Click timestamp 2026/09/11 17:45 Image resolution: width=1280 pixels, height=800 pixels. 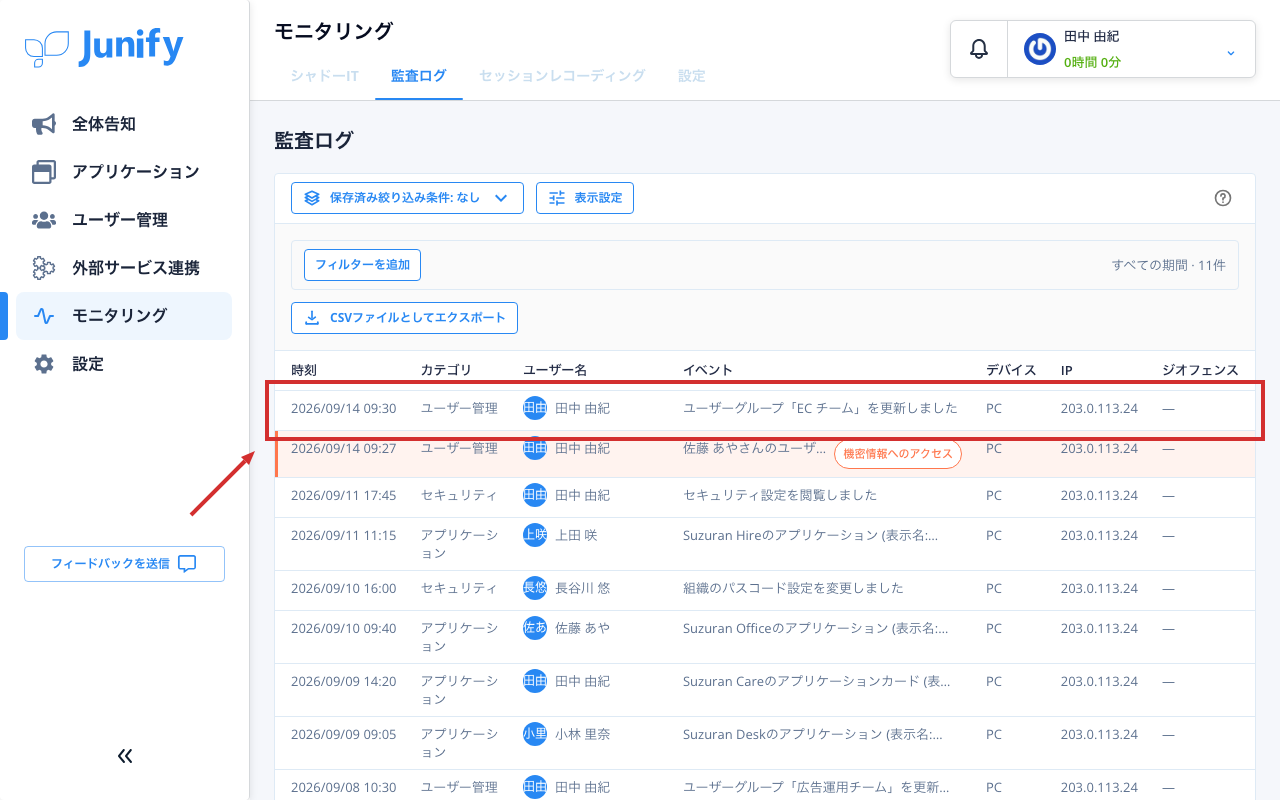click(343, 495)
